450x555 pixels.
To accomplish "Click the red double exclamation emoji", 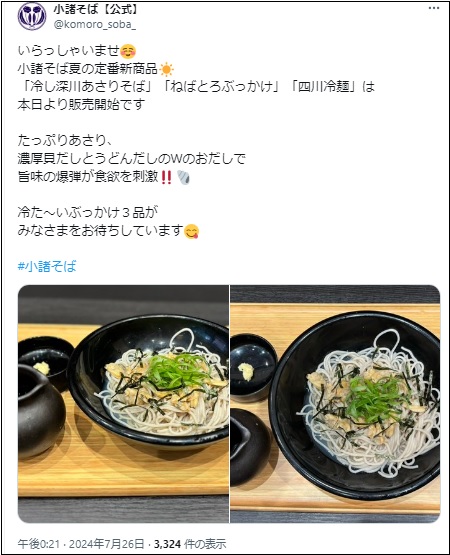I will (x=166, y=178).
